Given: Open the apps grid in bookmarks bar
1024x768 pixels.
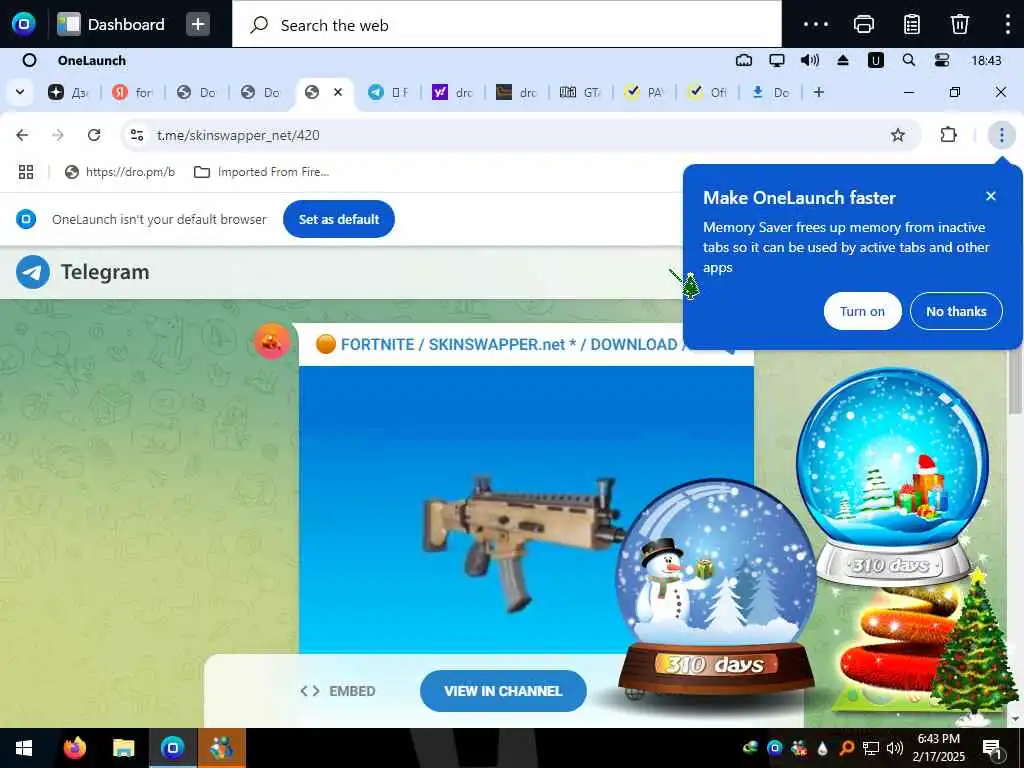Looking at the screenshot, I should pos(26,172).
